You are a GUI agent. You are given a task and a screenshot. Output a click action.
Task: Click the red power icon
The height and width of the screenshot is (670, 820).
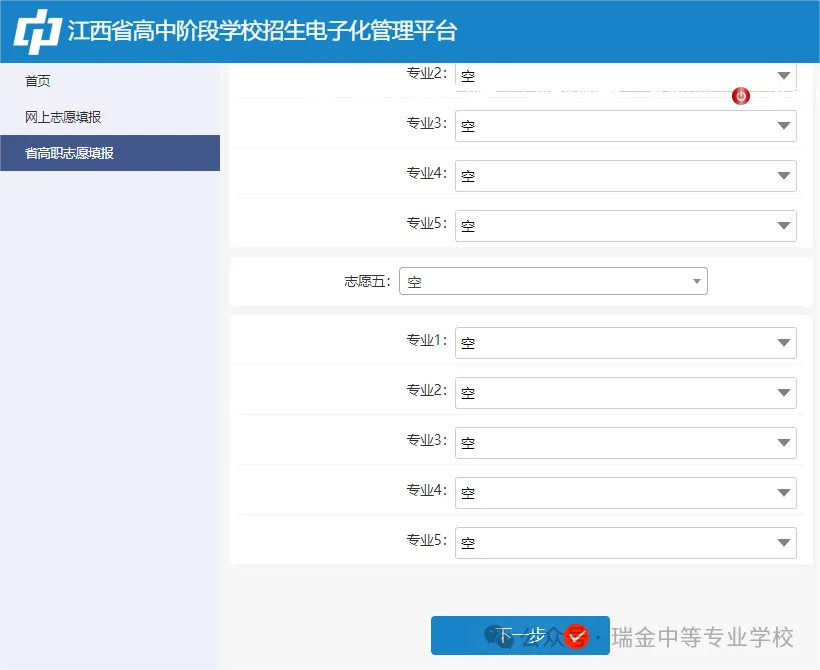click(741, 96)
